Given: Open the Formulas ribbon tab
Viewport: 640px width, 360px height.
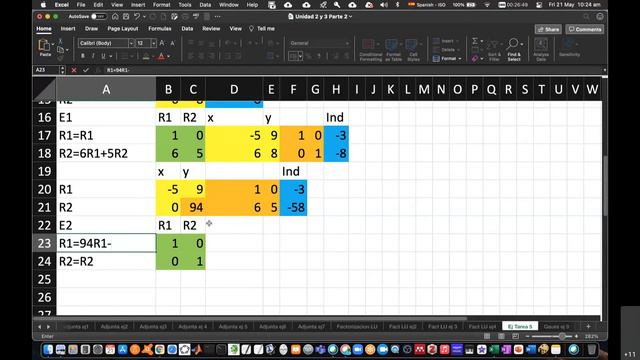Looking at the screenshot, I should click(x=160, y=29).
